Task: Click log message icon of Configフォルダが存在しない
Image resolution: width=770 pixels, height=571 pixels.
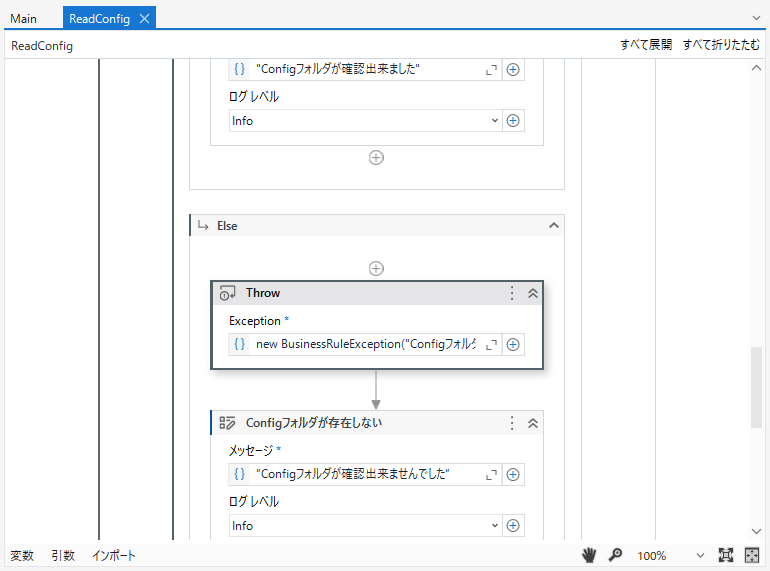Action: 227,423
